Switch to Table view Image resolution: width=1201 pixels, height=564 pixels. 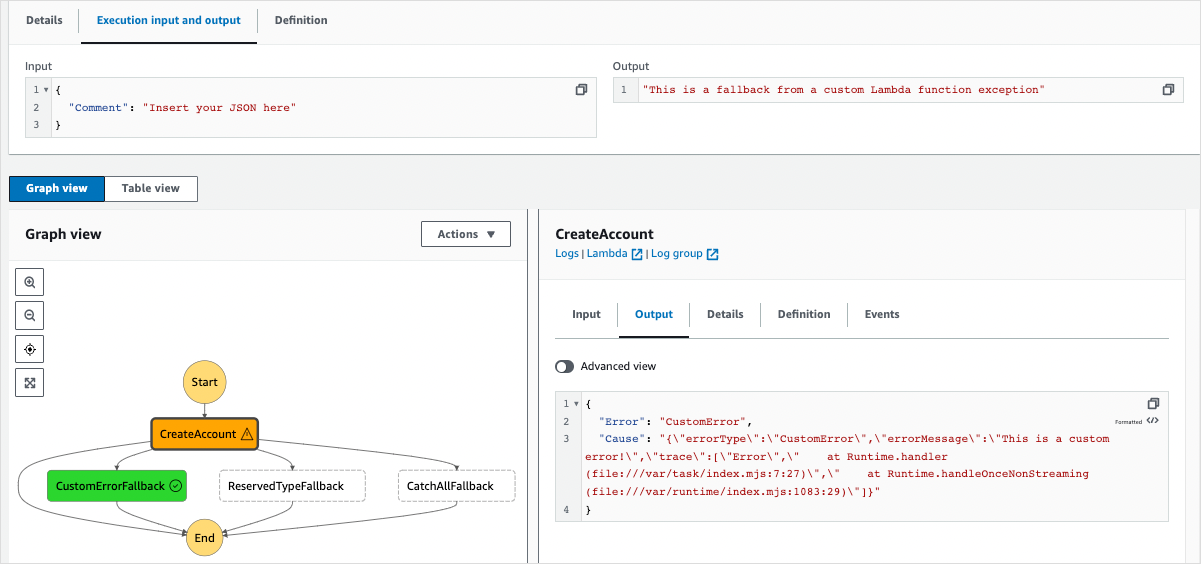coord(151,189)
